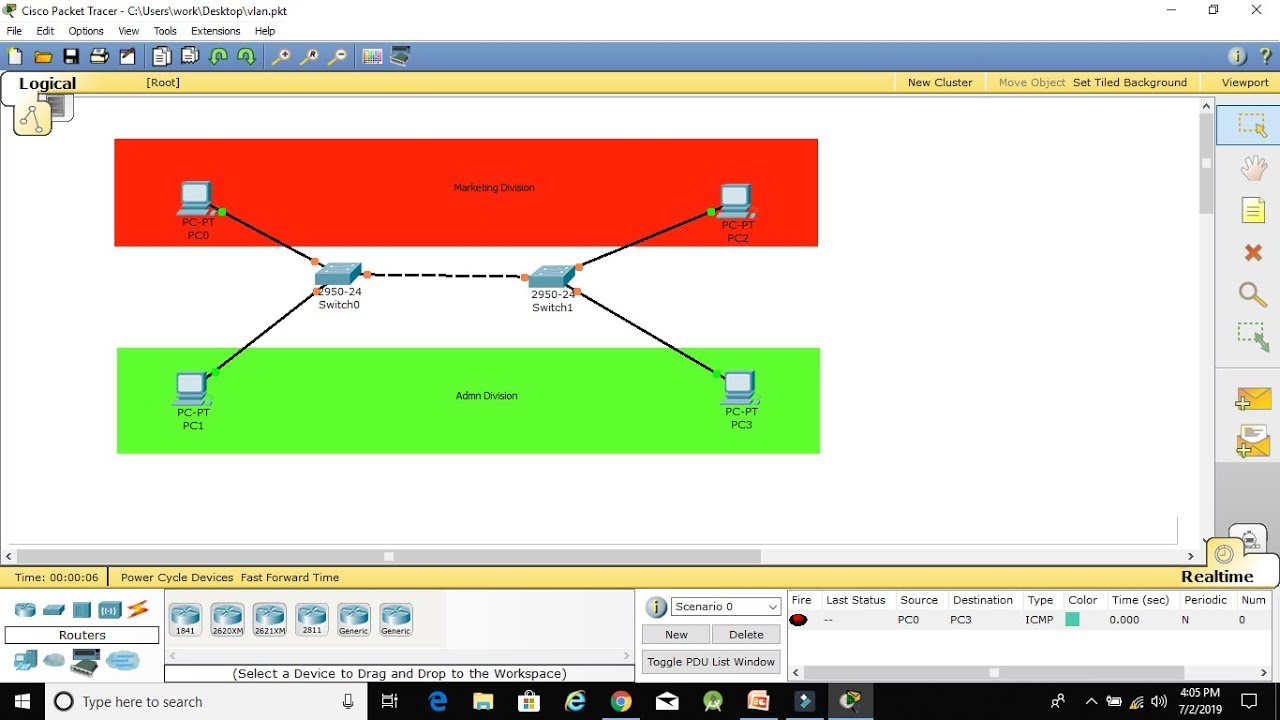This screenshot has height=720, width=1280.
Task: Select the Connections lightning bolt icon
Action: click(138, 609)
